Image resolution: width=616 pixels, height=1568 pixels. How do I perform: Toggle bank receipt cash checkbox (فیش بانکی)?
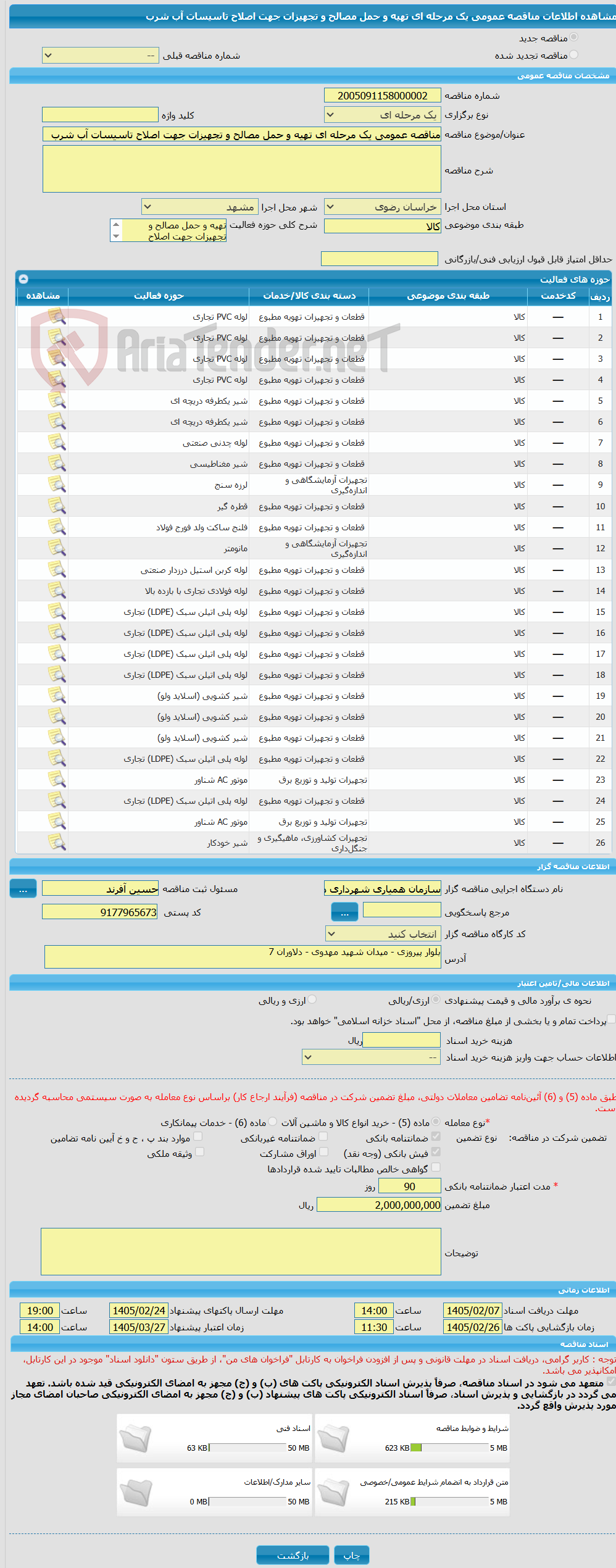[436, 1152]
